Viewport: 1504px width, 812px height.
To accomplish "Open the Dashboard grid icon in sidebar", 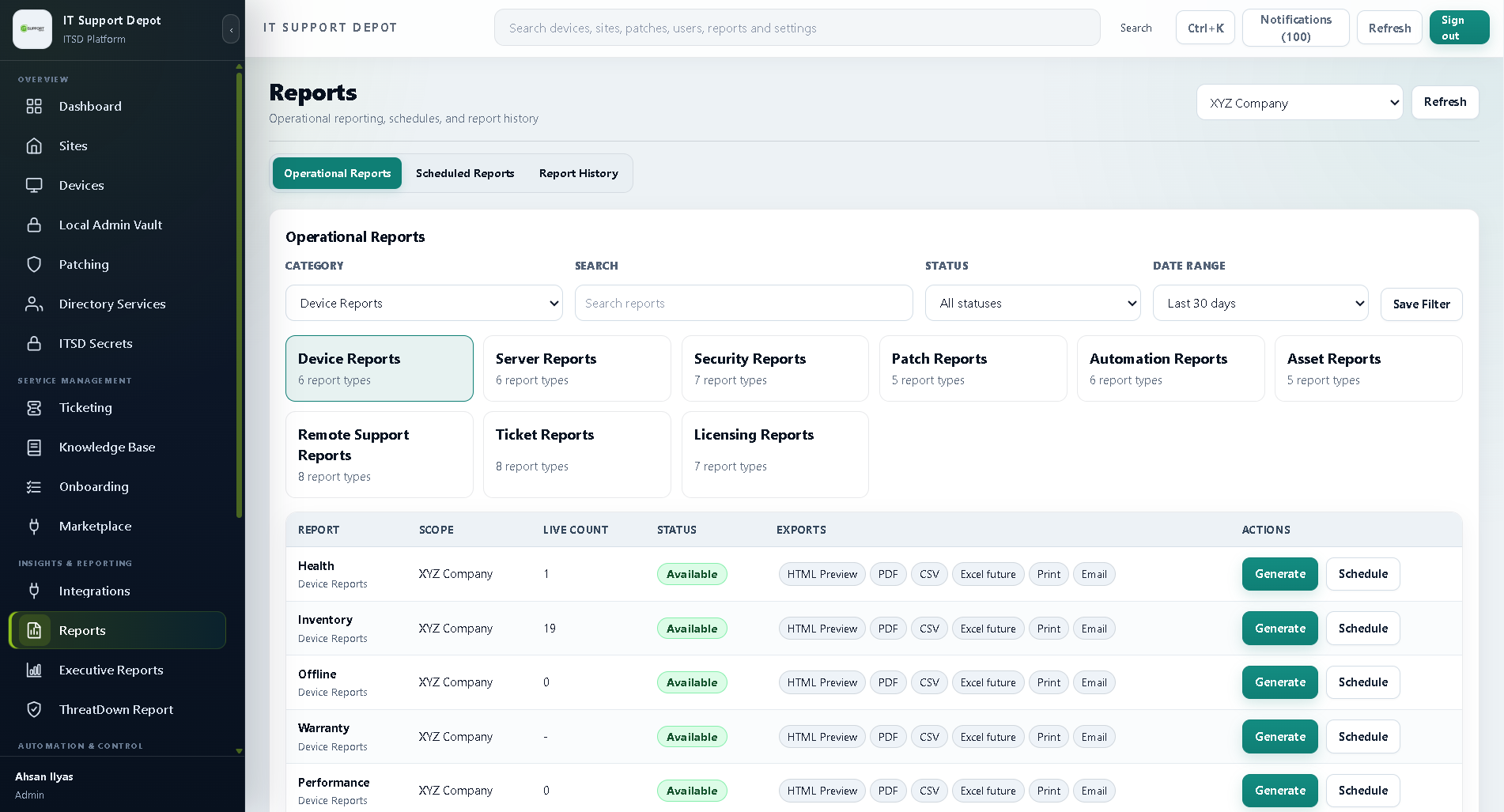I will pyautogui.click(x=34, y=106).
